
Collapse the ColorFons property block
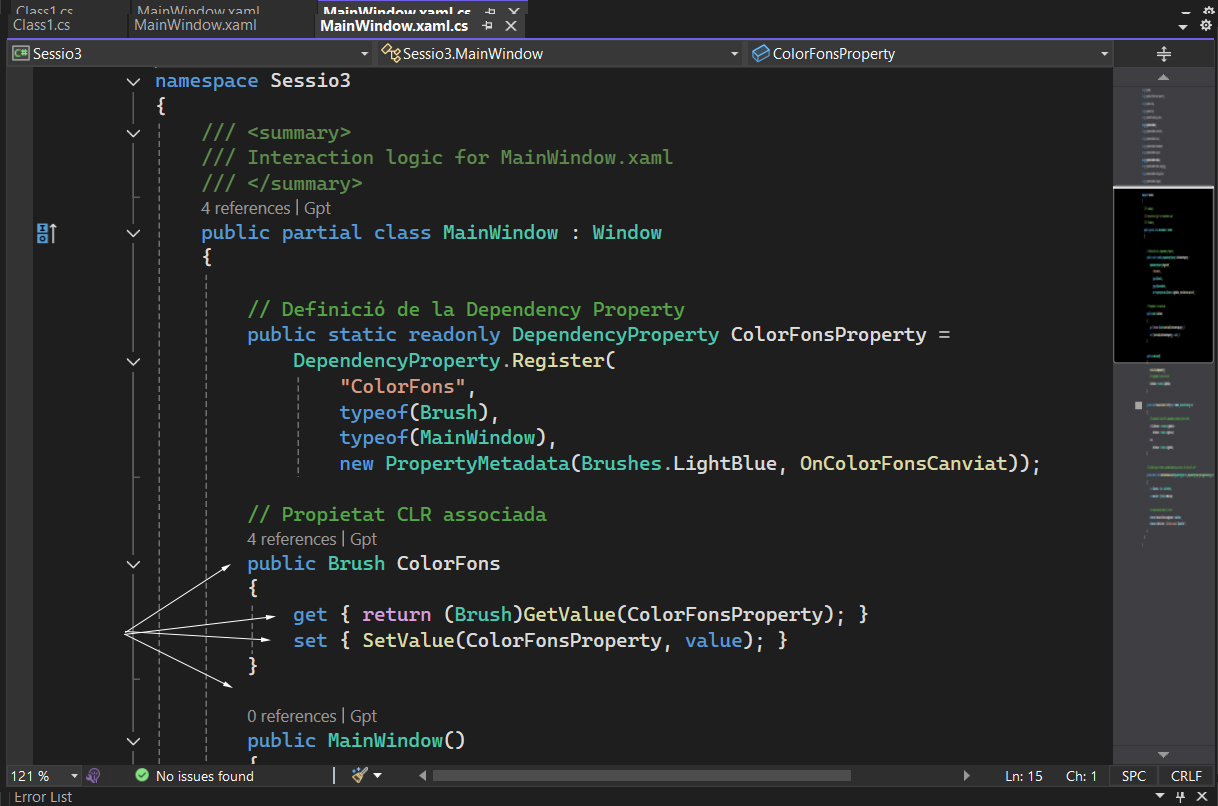(x=134, y=564)
